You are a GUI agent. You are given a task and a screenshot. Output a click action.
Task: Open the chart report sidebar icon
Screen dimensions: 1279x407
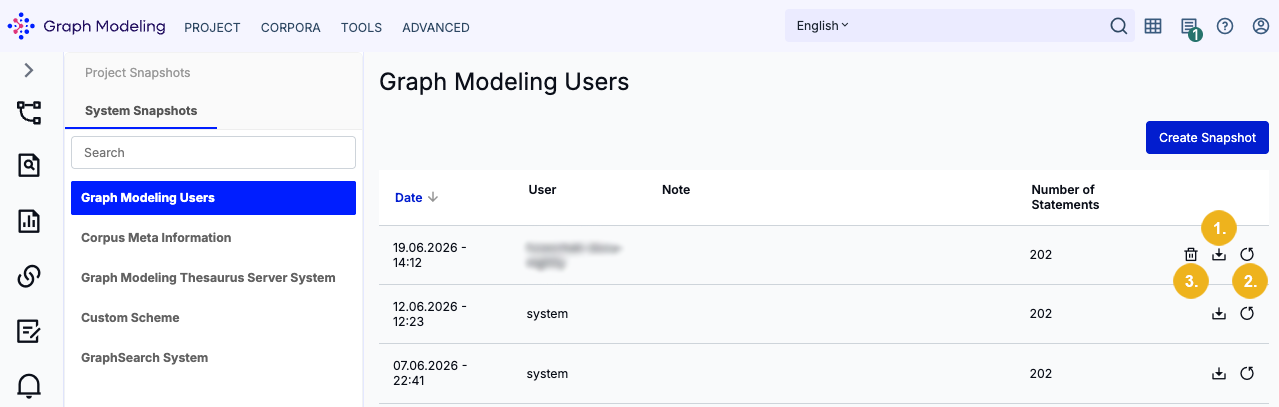(x=29, y=221)
